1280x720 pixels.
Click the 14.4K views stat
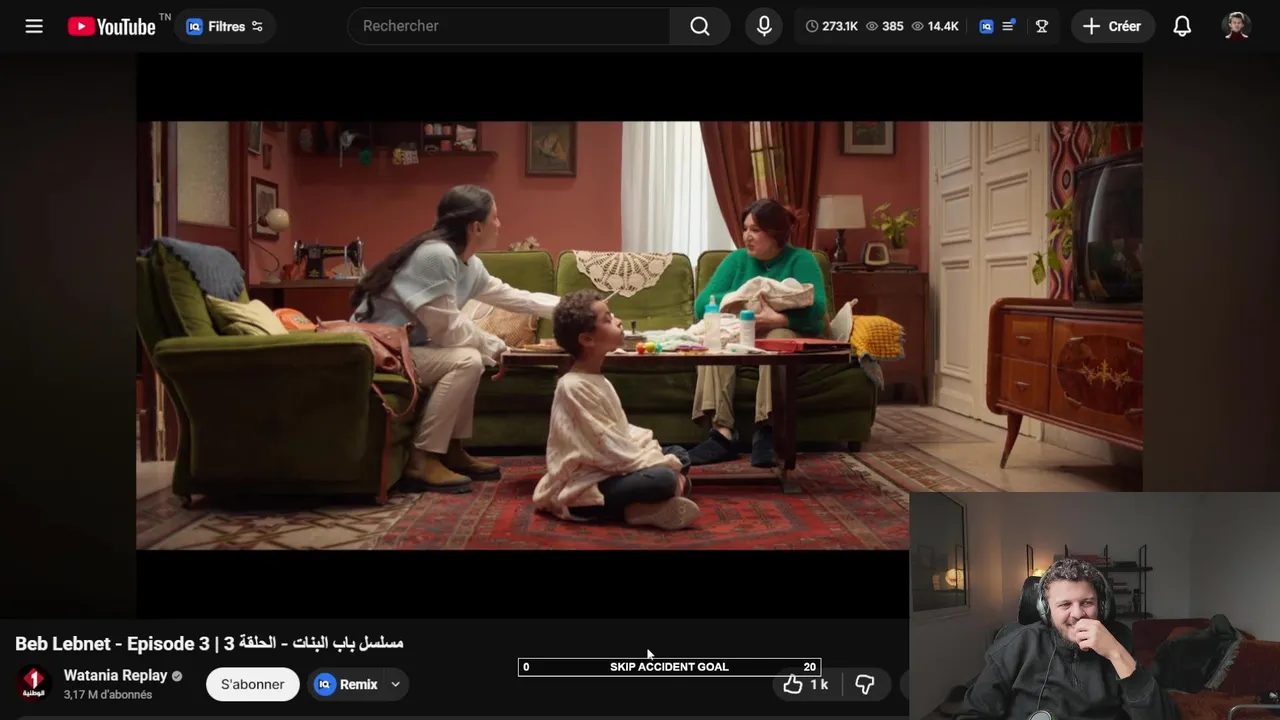(935, 26)
